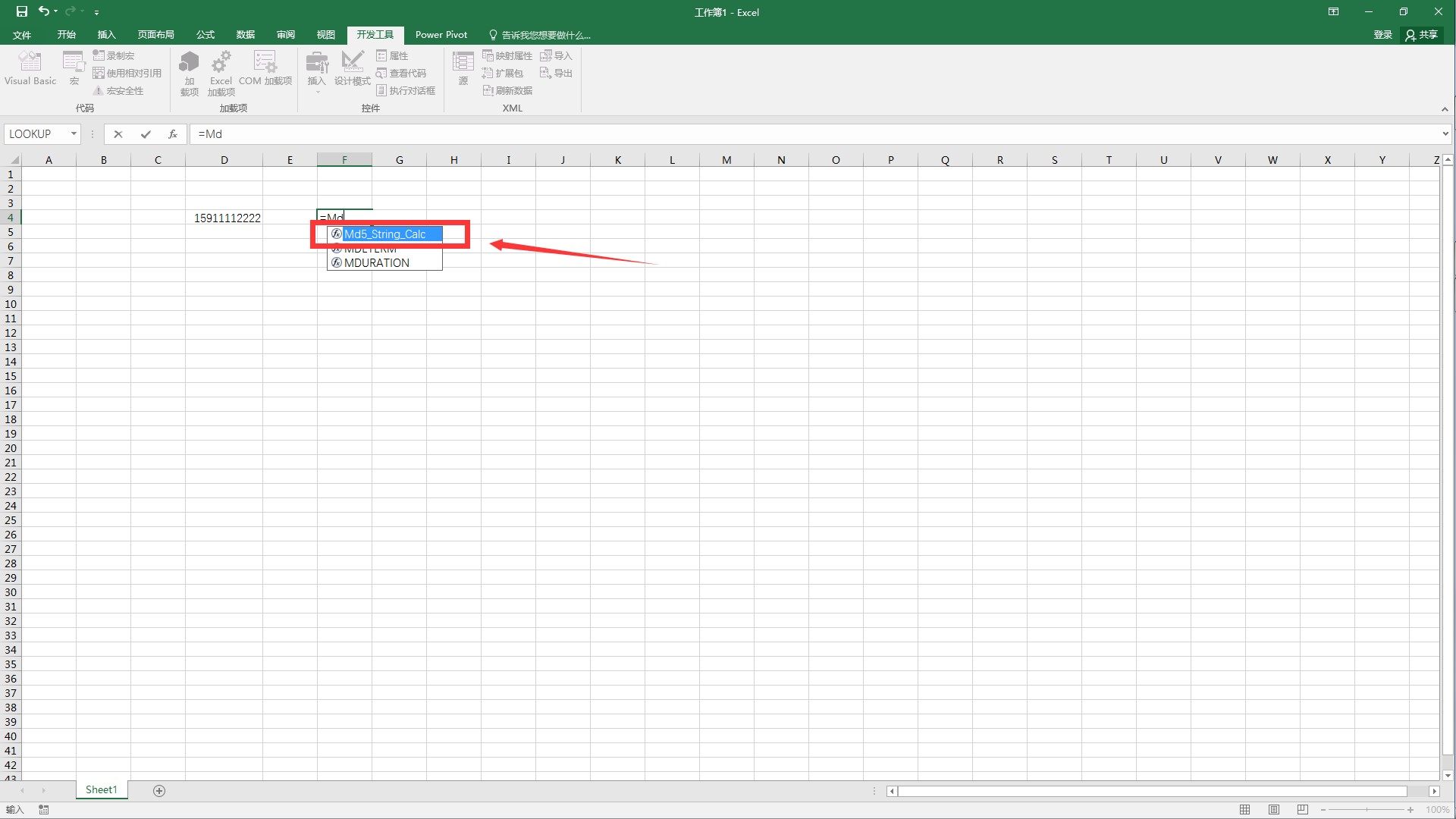
Task: Open the 公式 (Formulas) ribbon tab
Action: pos(204,34)
